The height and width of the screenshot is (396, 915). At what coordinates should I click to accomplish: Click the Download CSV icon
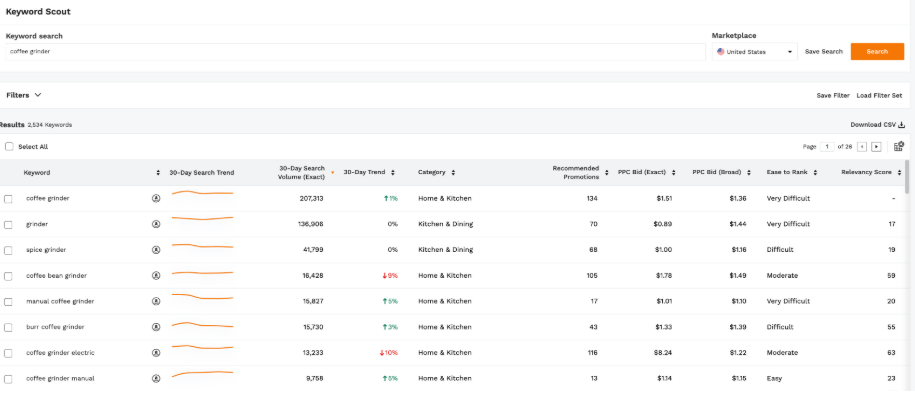coord(902,125)
